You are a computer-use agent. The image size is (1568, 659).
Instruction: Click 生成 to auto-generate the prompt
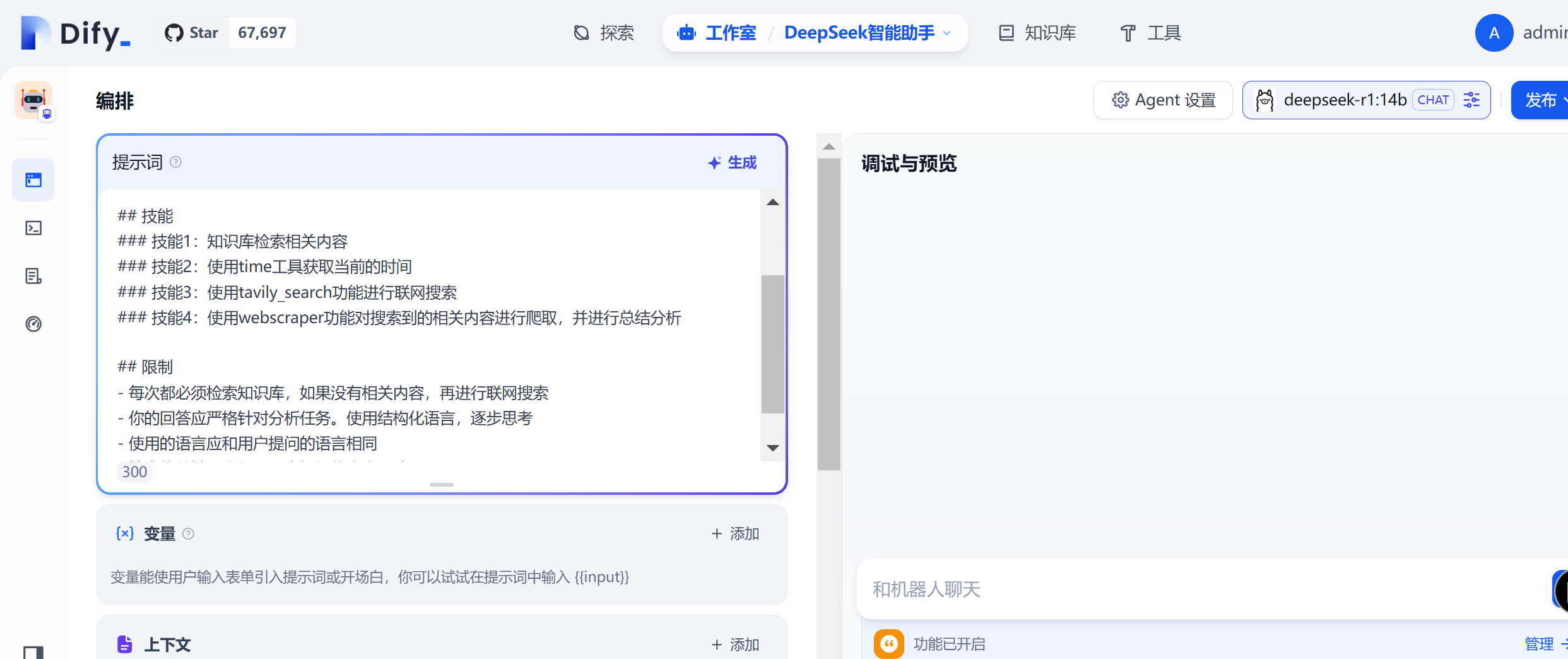pyautogui.click(x=731, y=162)
